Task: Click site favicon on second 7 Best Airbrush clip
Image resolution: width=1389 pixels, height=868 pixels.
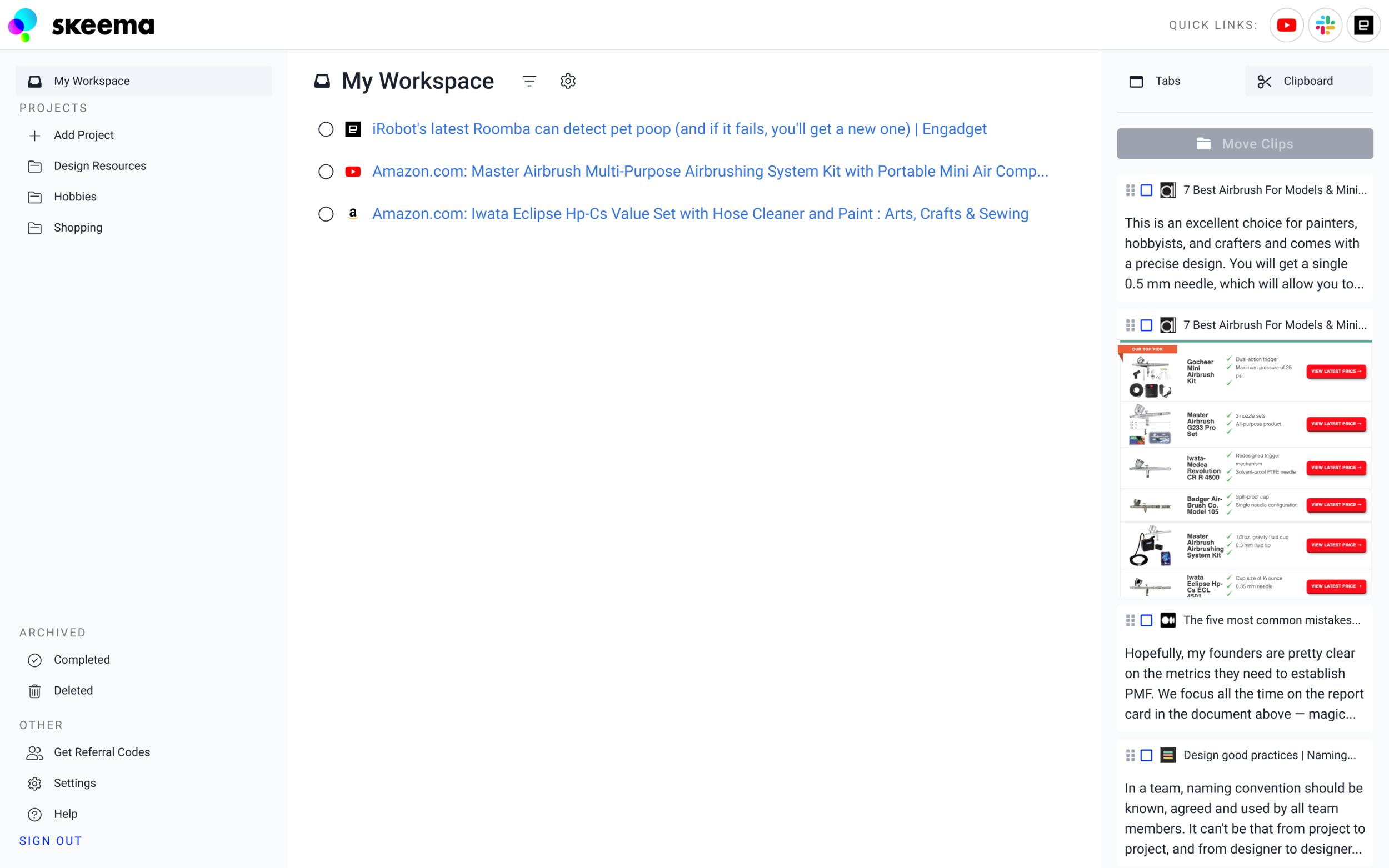Action: (1167, 325)
